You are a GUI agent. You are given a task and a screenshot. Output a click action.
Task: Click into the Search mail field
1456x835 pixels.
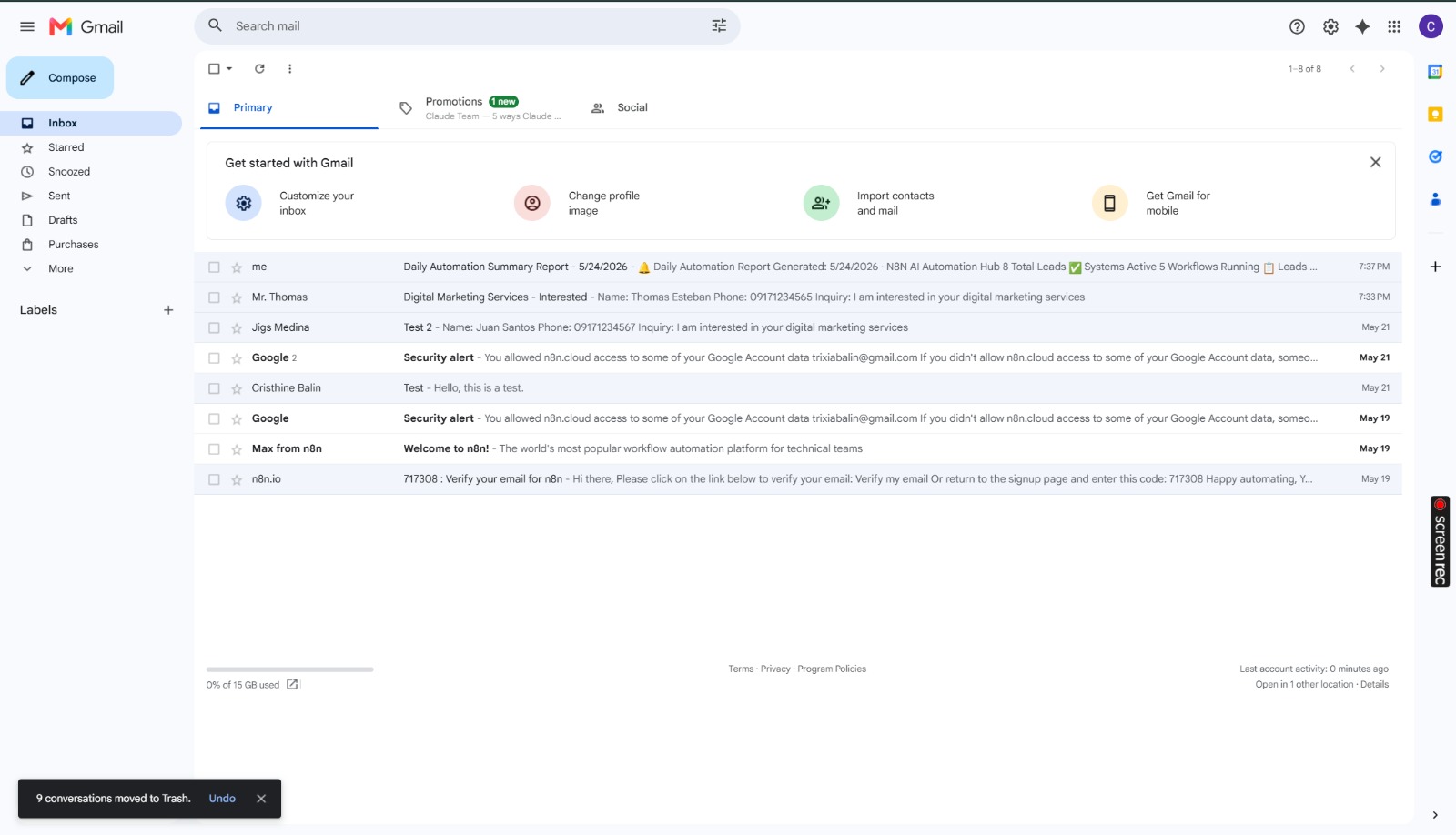click(x=467, y=26)
